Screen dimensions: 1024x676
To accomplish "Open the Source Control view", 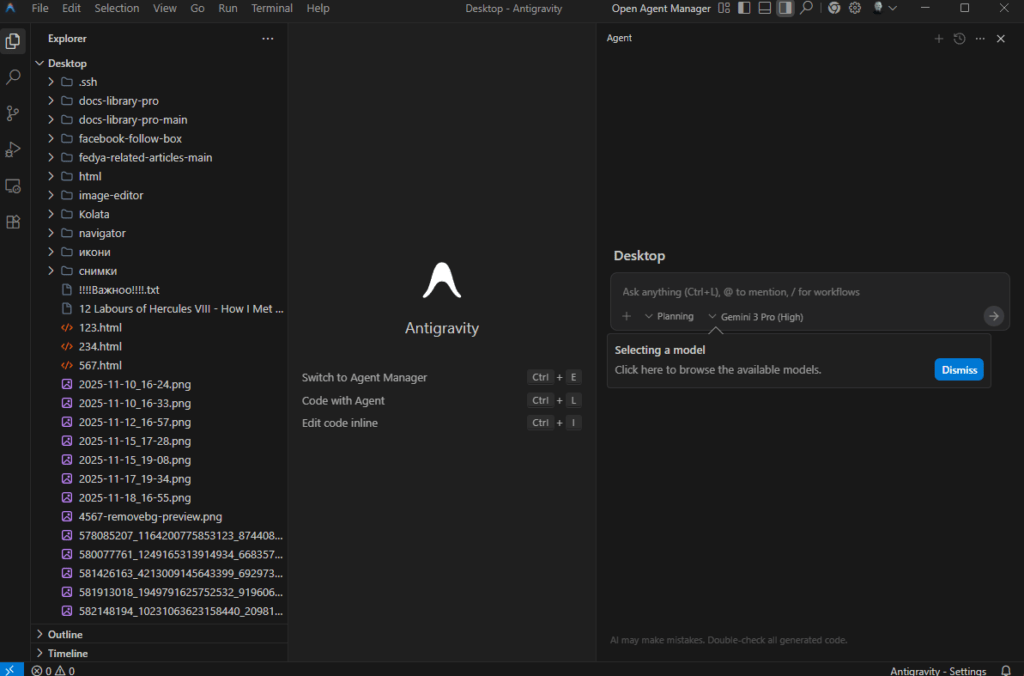I will (x=13, y=113).
